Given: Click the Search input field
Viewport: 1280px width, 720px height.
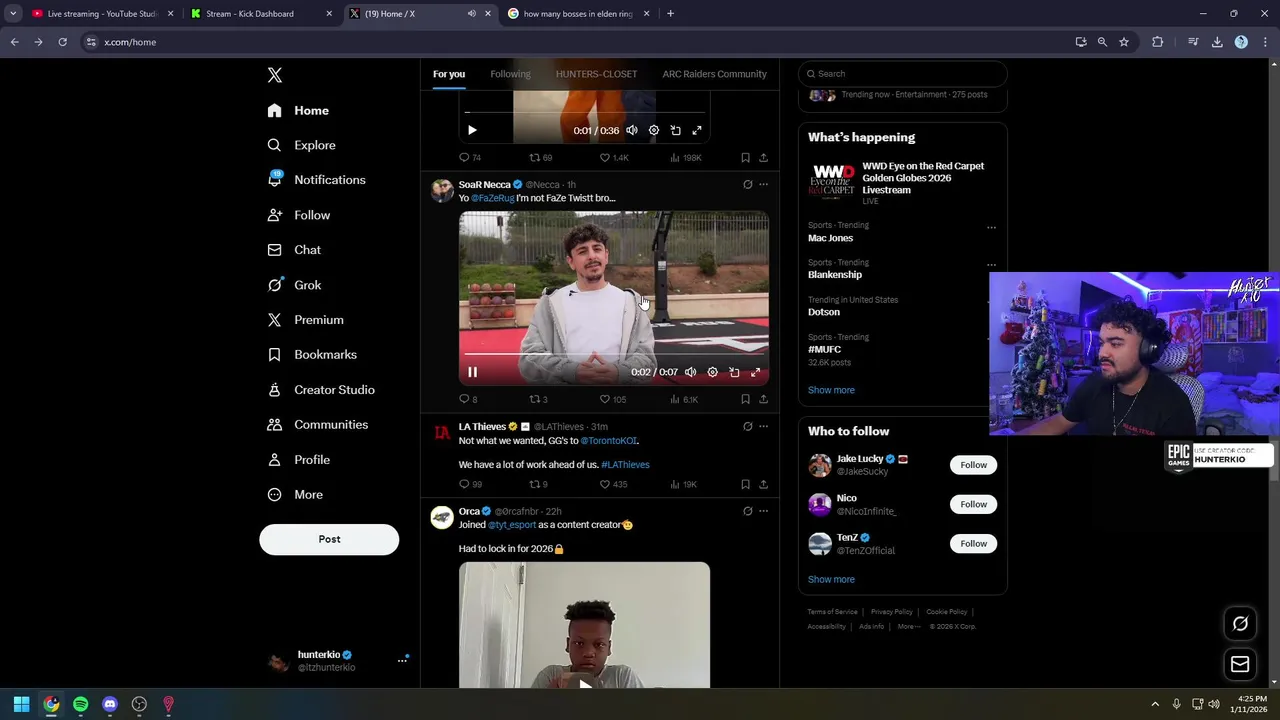Looking at the screenshot, I should click(902, 74).
